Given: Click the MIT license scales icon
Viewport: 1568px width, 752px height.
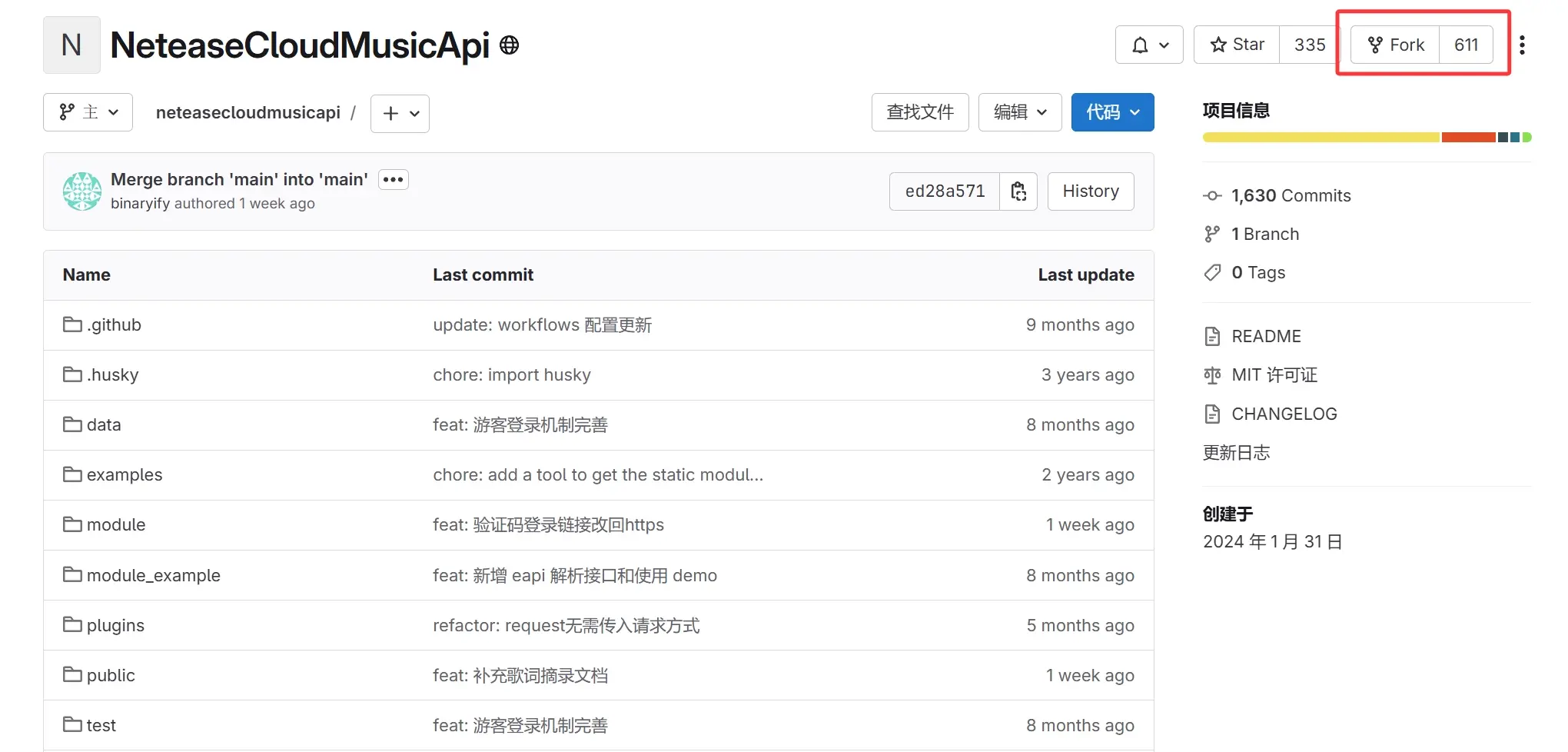Looking at the screenshot, I should click(1212, 374).
